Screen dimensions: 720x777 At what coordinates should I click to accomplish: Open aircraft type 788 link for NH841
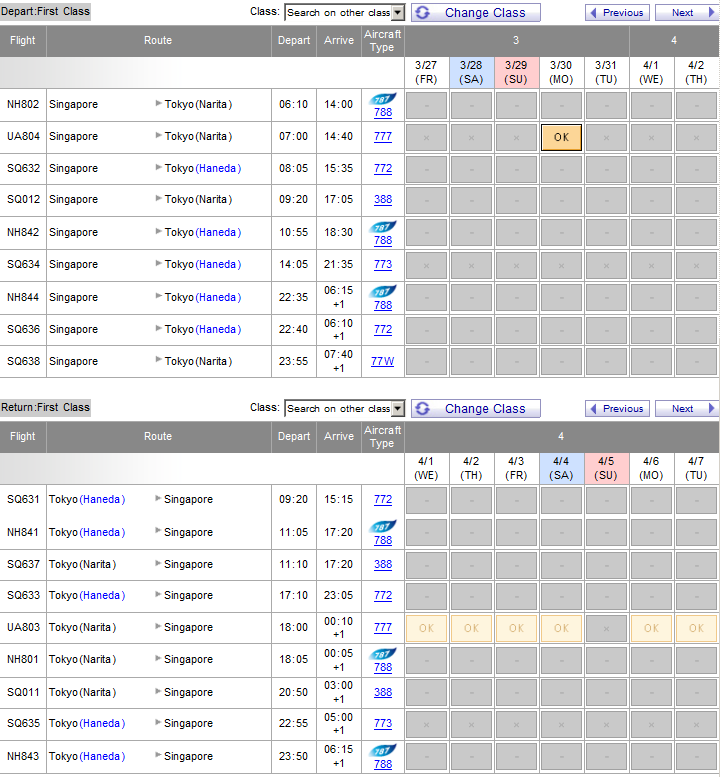(x=383, y=540)
